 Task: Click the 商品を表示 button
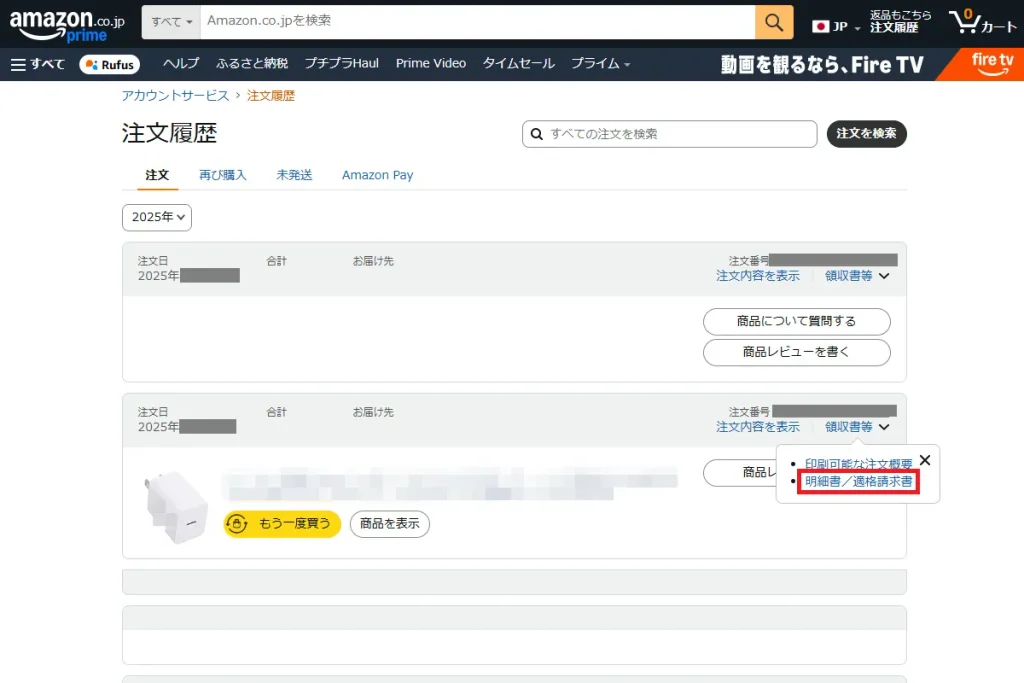(390, 524)
